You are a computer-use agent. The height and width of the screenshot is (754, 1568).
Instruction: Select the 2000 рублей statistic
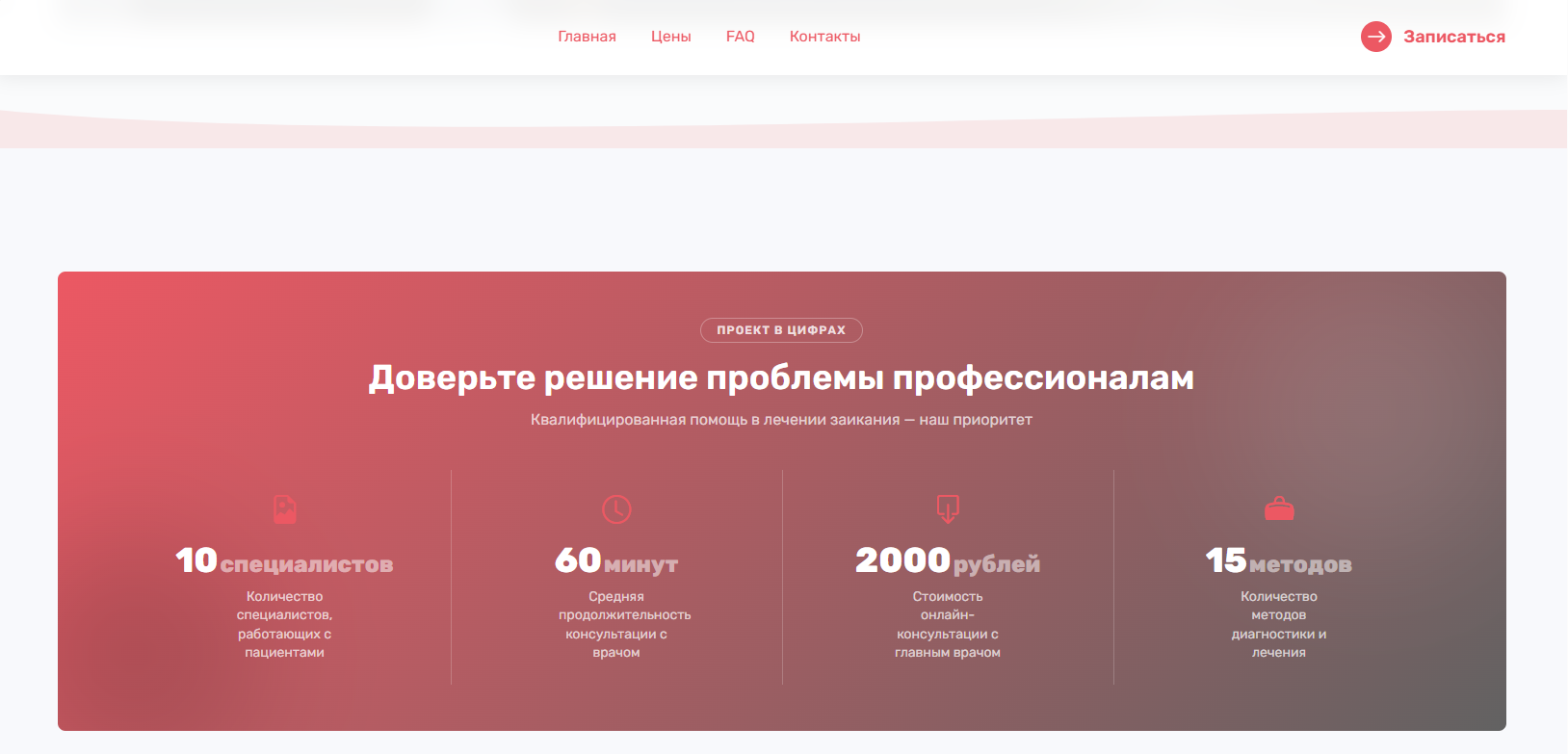[948, 561]
